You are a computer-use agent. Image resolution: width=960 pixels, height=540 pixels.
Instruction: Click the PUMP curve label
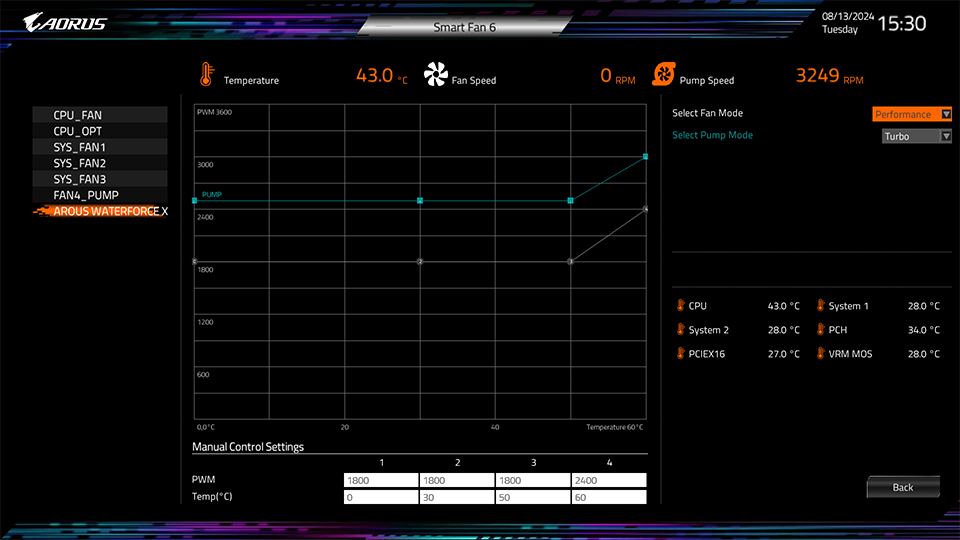pos(212,194)
